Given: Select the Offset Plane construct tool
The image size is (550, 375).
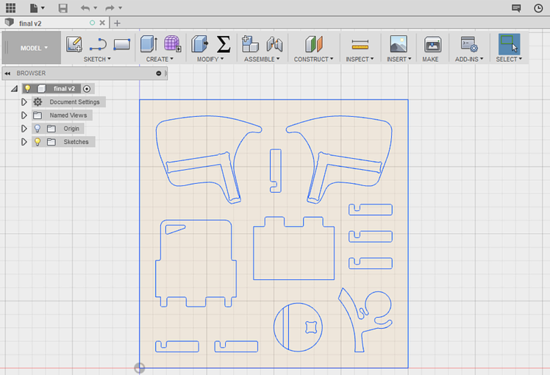Looking at the screenshot, I should [x=314, y=44].
